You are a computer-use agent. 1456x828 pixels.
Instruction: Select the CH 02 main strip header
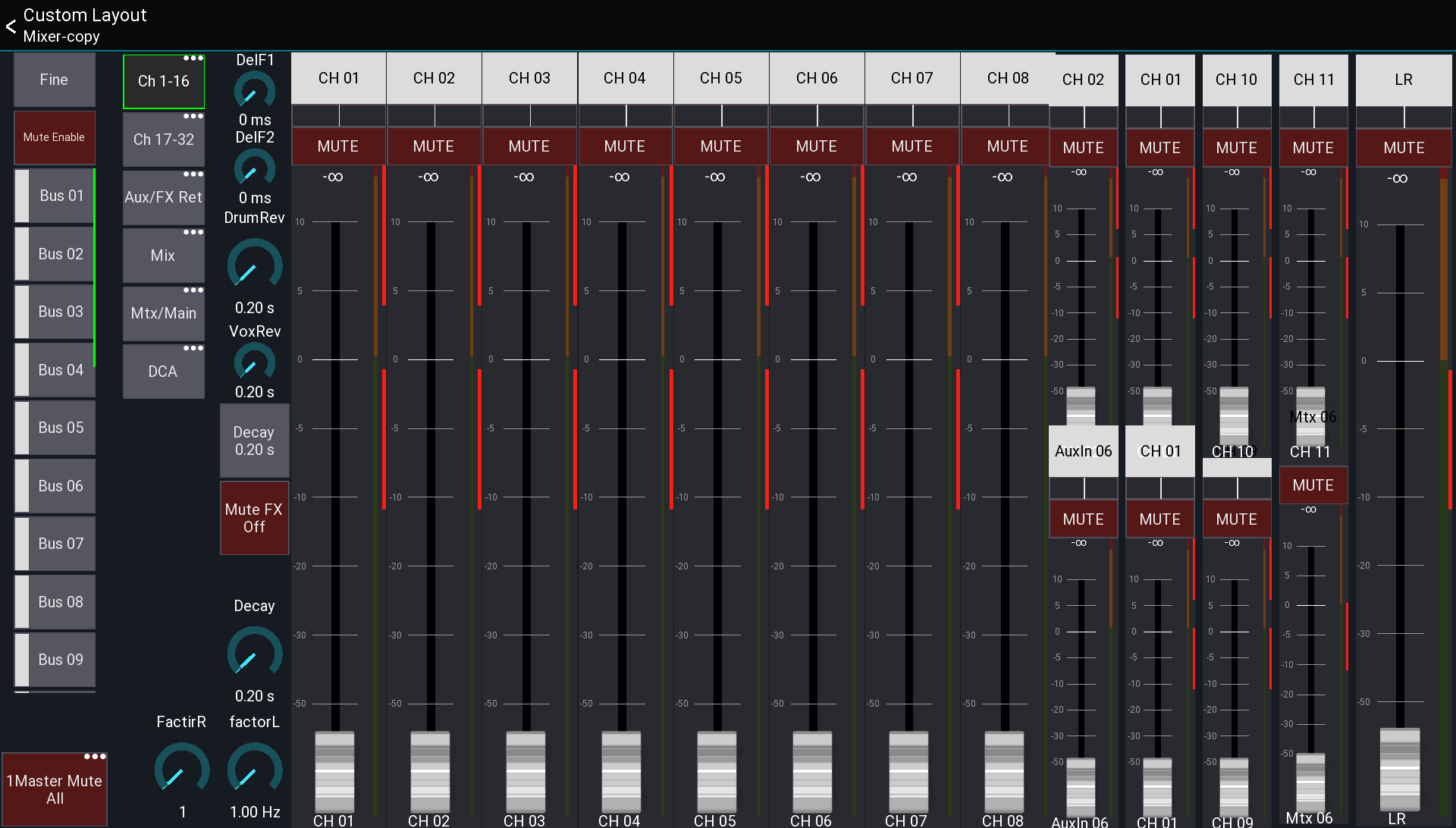[434, 78]
